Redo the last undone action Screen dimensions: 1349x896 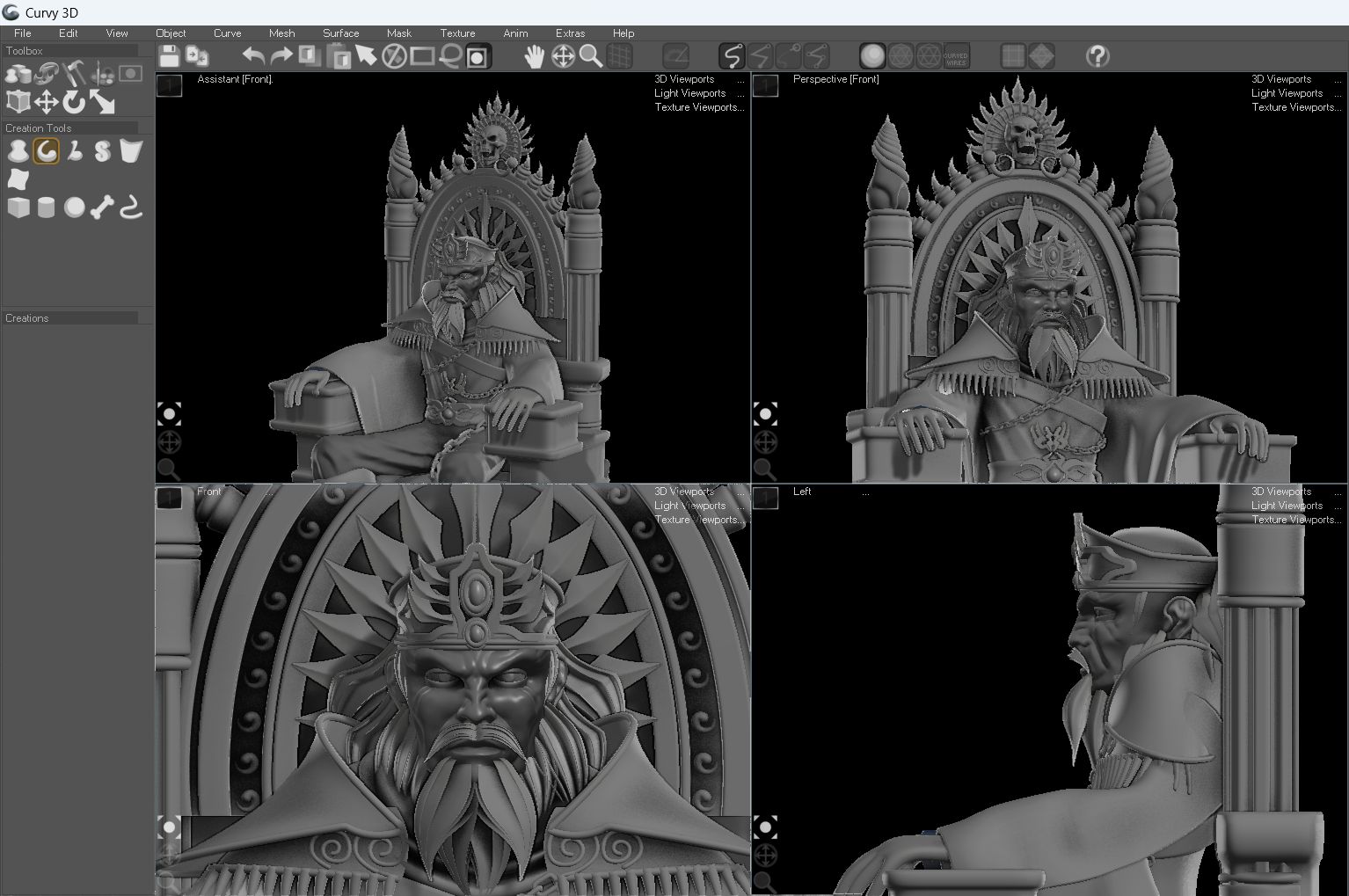pyautogui.click(x=281, y=56)
